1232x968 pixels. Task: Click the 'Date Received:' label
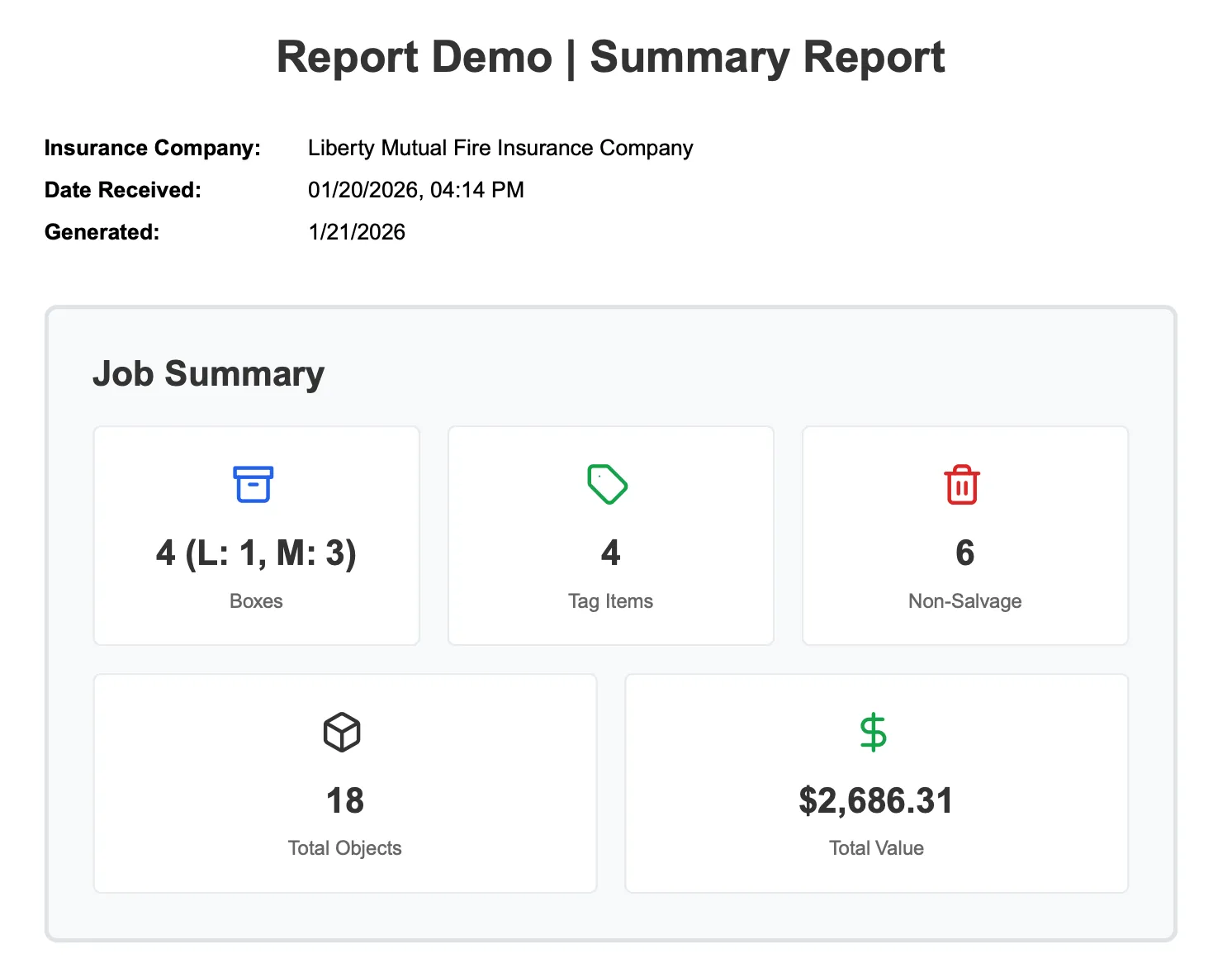(123, 190)
